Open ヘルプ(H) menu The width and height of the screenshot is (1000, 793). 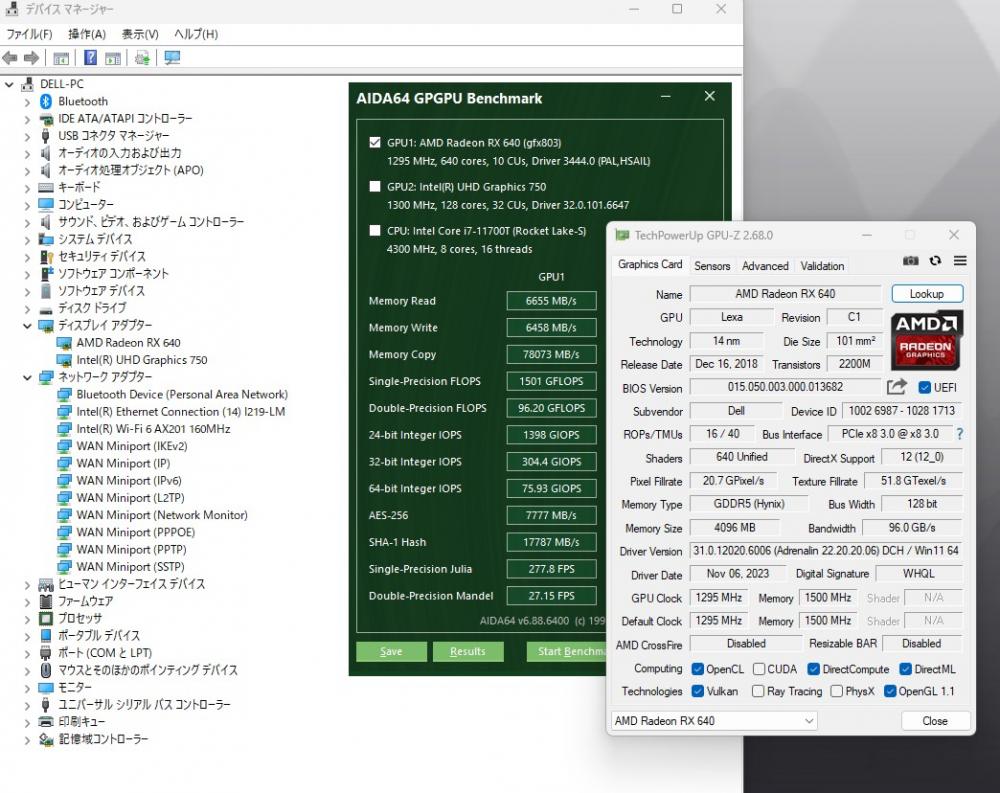[196, 34]
